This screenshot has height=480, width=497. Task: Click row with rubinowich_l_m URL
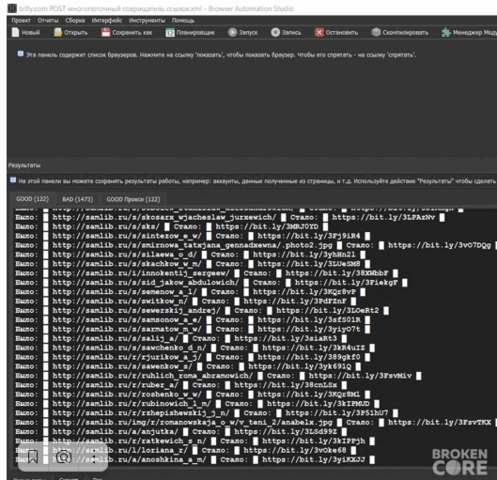[x=197, y=404]
